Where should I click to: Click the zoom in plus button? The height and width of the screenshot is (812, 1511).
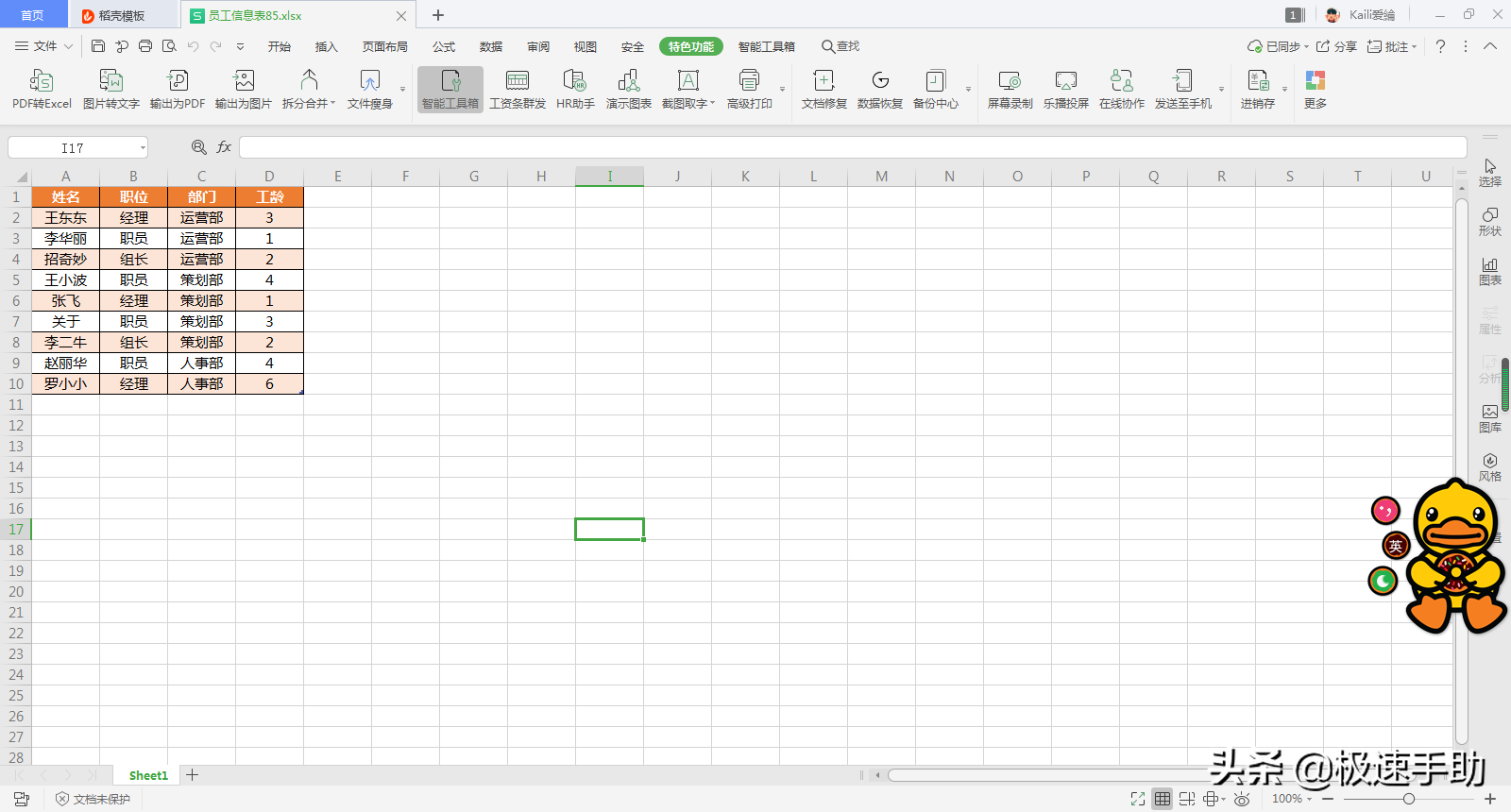tap(1490, 799)
